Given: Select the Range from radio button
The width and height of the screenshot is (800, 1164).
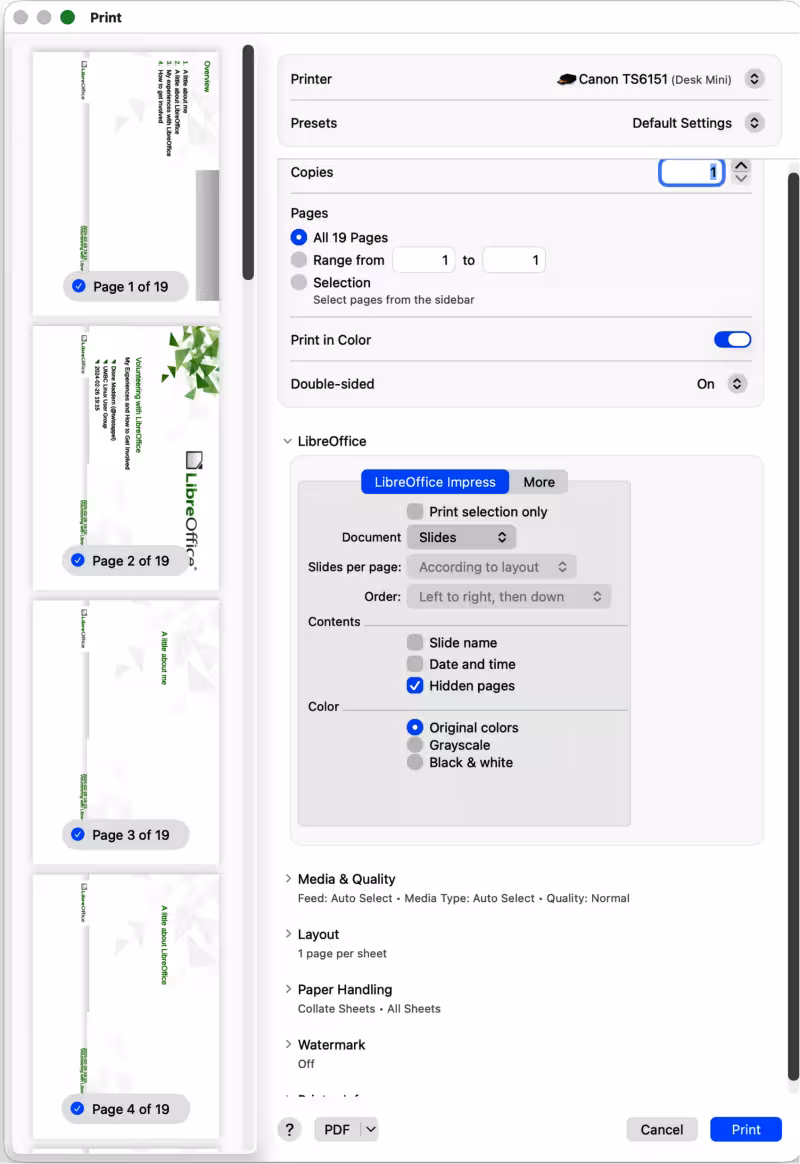Looking at the screenshot, I should point(299,260).
